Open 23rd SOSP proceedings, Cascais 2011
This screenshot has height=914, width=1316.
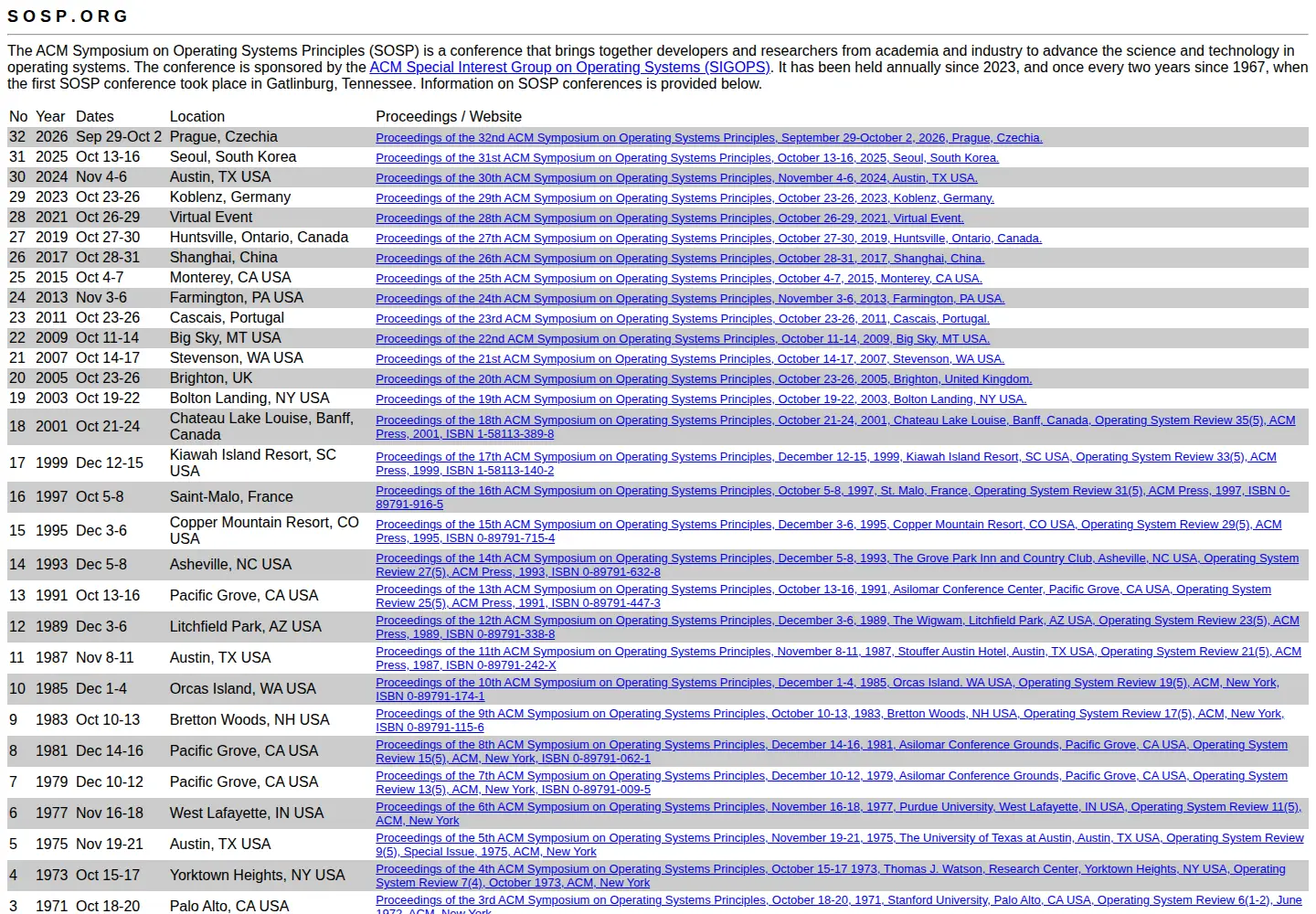click(683, 319)
